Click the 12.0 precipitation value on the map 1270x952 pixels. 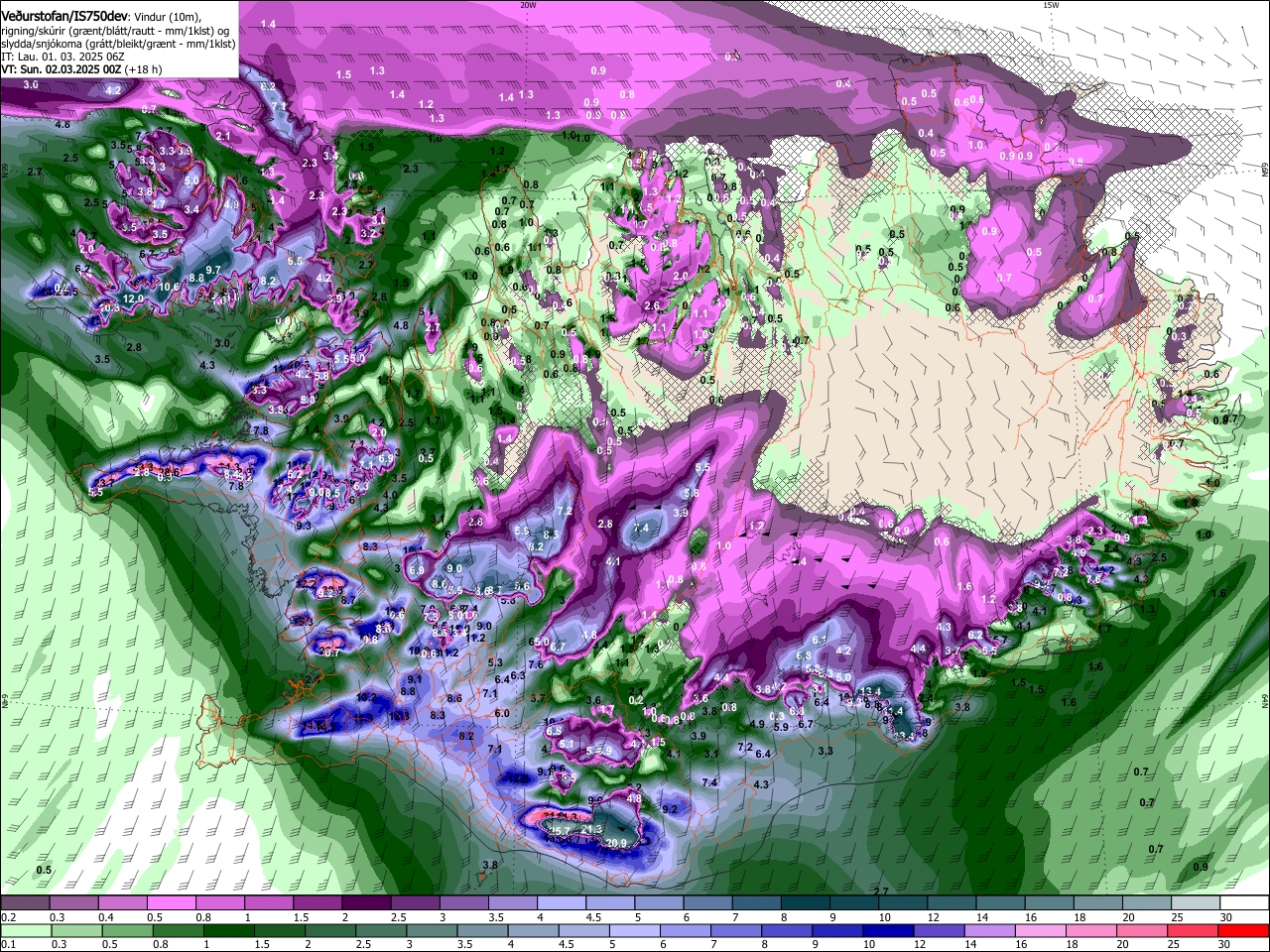pyautogui.click(x=133, y=298)
